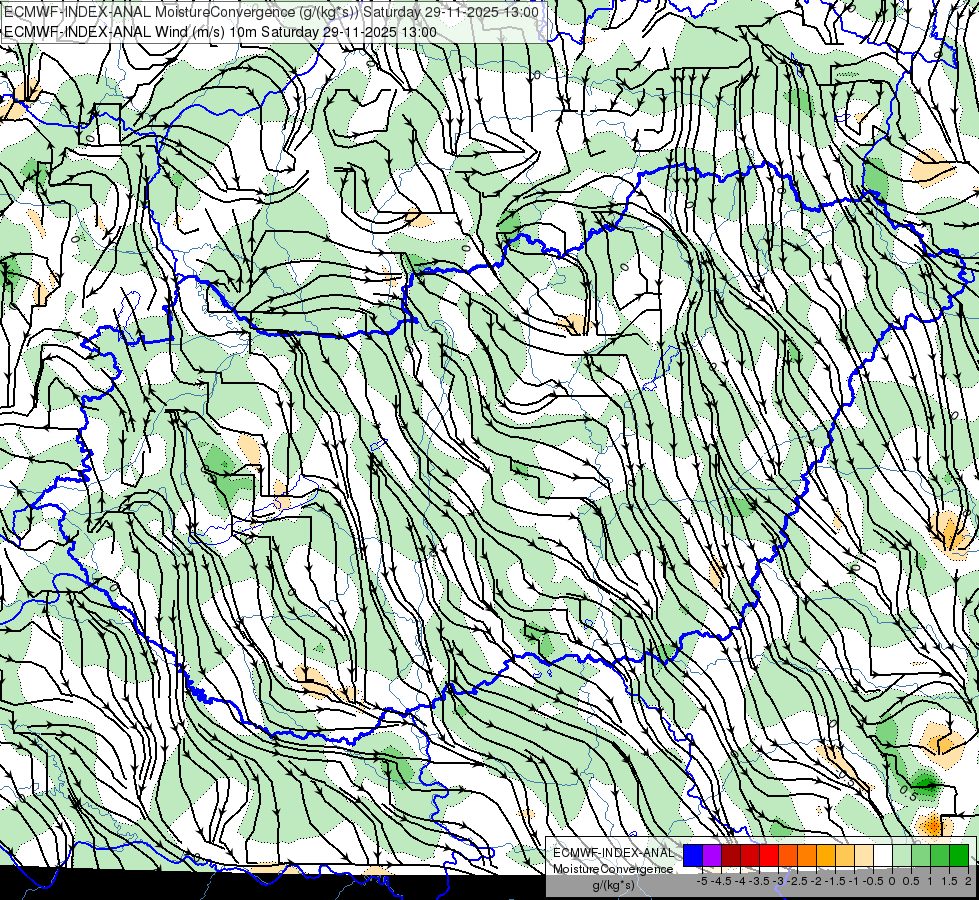Click the '-0.5' legend tick label

873,881
